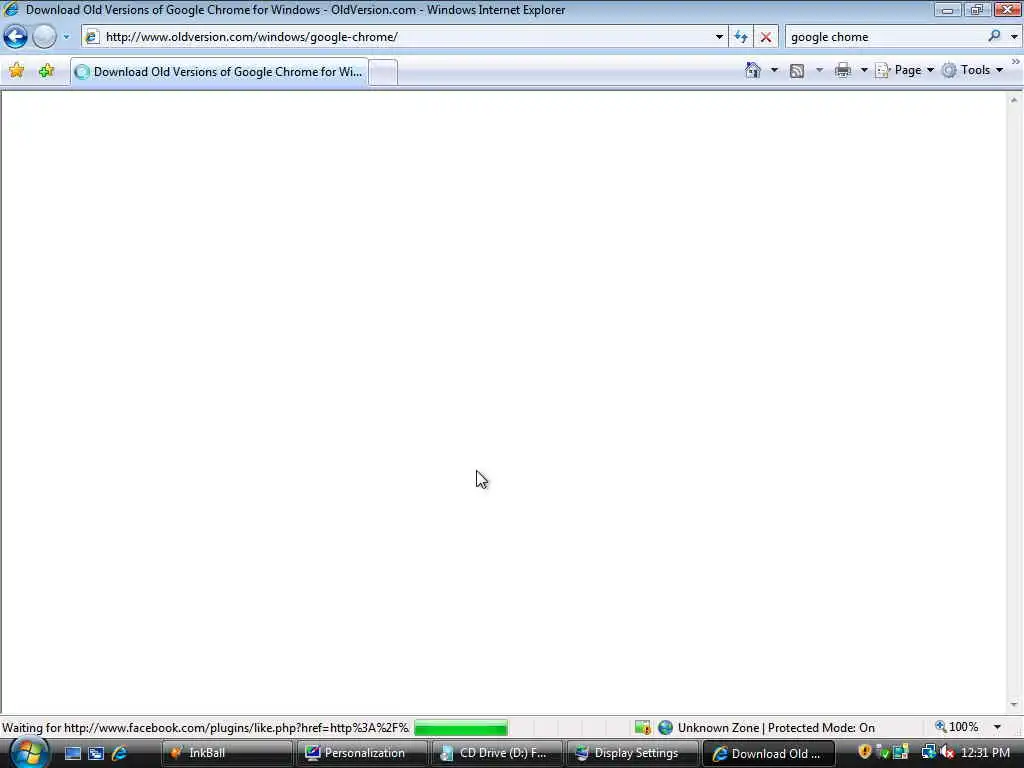Click 'Waiting for http://www.facebook.com' status text
This screenshot has height=768, width=1024.
[x=205, y=728]
